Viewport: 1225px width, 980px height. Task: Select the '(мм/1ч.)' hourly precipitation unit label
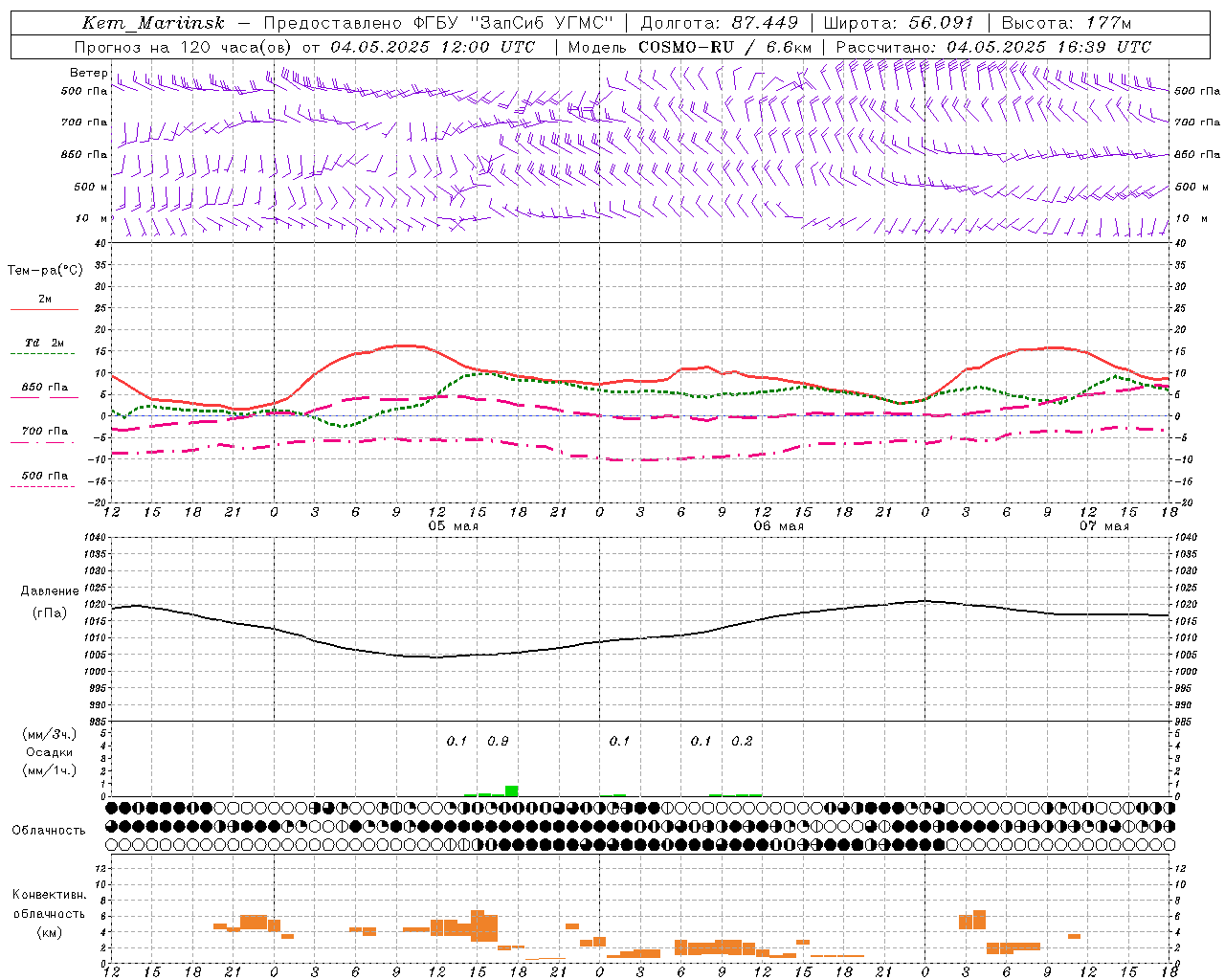pyautogui.click(x=50, y=770)
